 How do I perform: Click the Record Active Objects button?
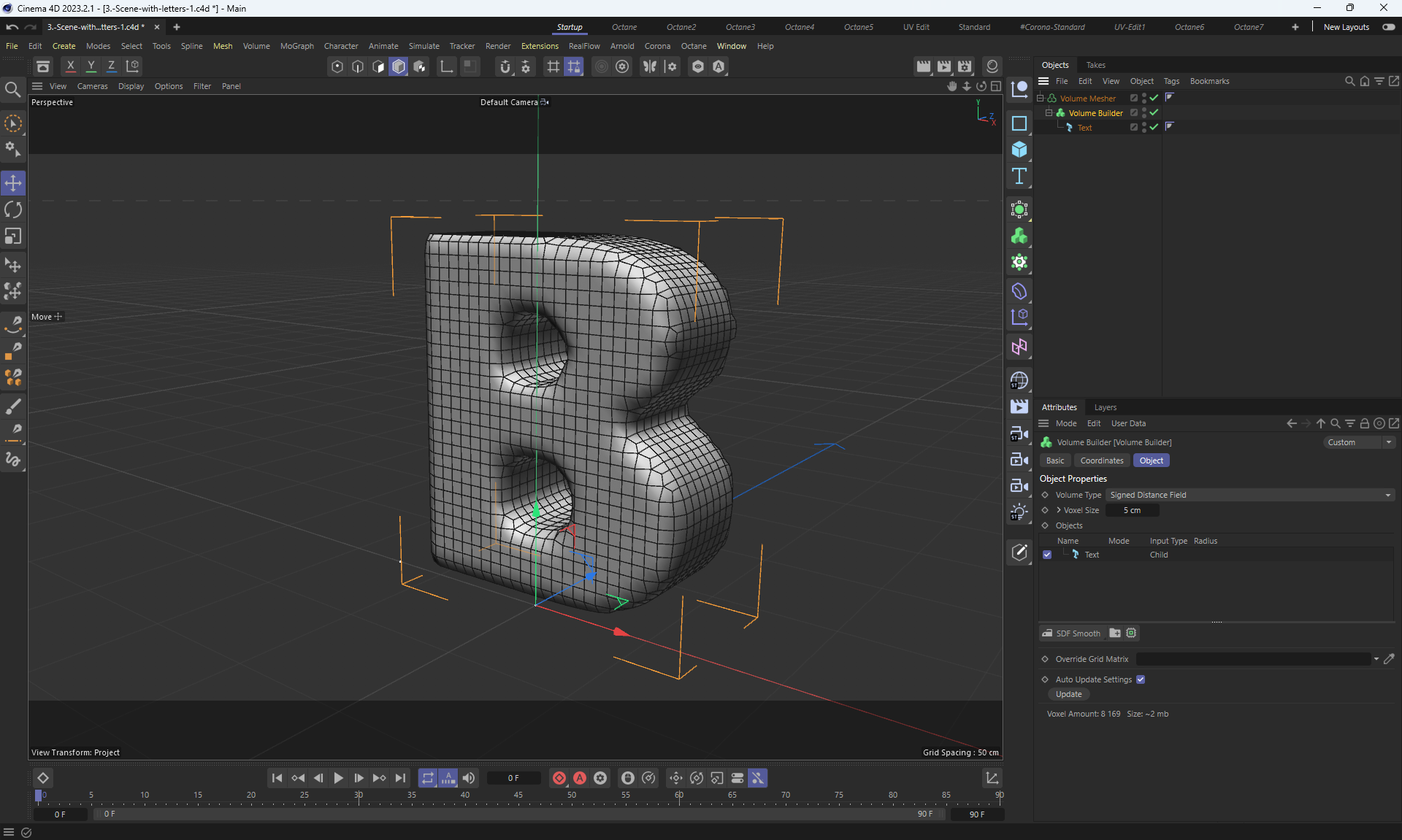[x=559, y=778]
